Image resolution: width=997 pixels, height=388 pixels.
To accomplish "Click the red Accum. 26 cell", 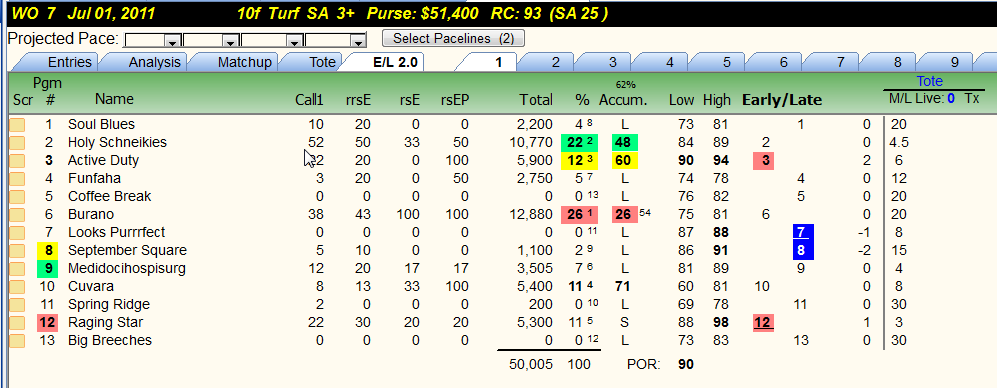I will [624, 214].
